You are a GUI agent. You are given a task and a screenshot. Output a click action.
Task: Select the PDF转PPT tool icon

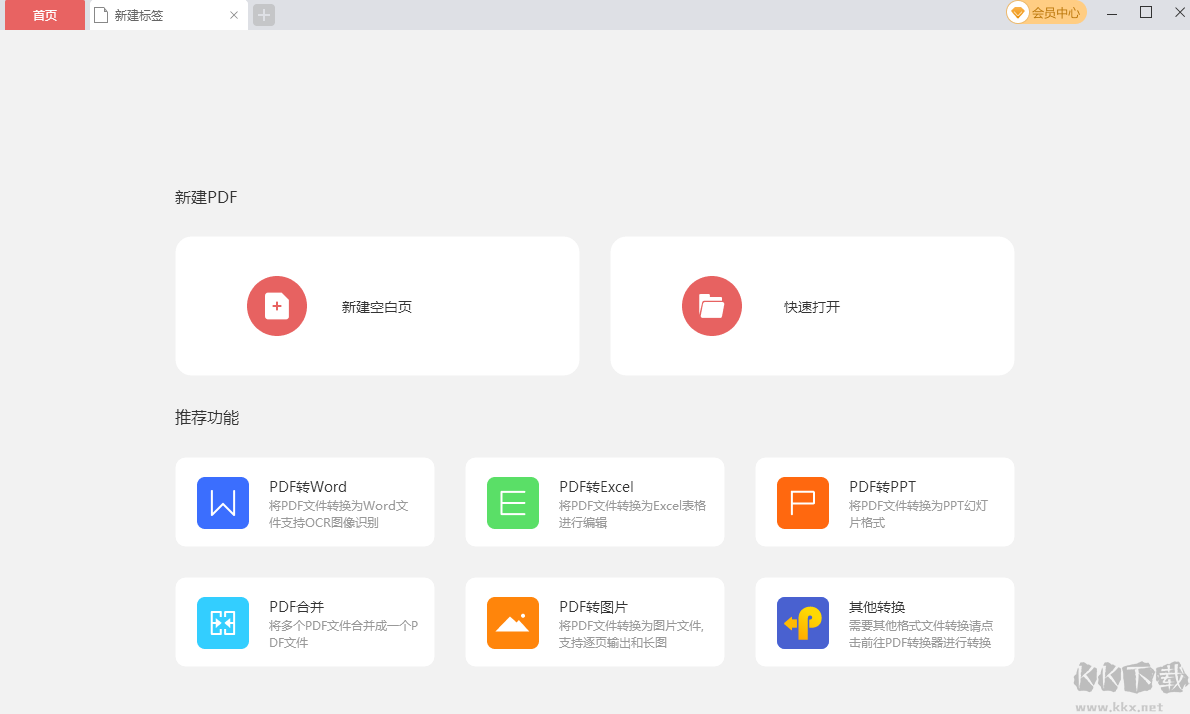coord(802,502)
